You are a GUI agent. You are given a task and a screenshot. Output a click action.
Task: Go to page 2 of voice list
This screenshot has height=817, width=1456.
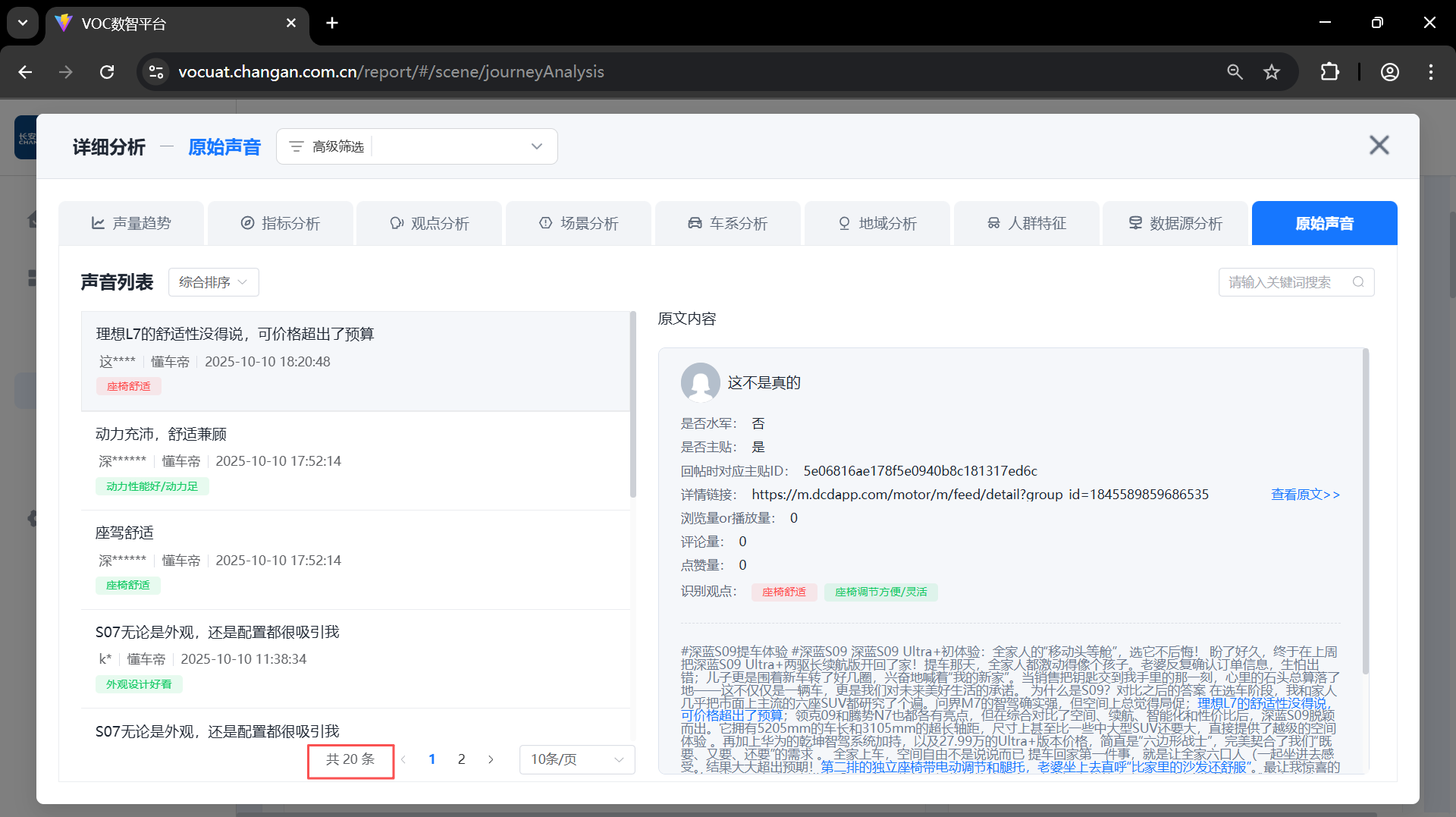pyautogui.click(x=461, y=759)
